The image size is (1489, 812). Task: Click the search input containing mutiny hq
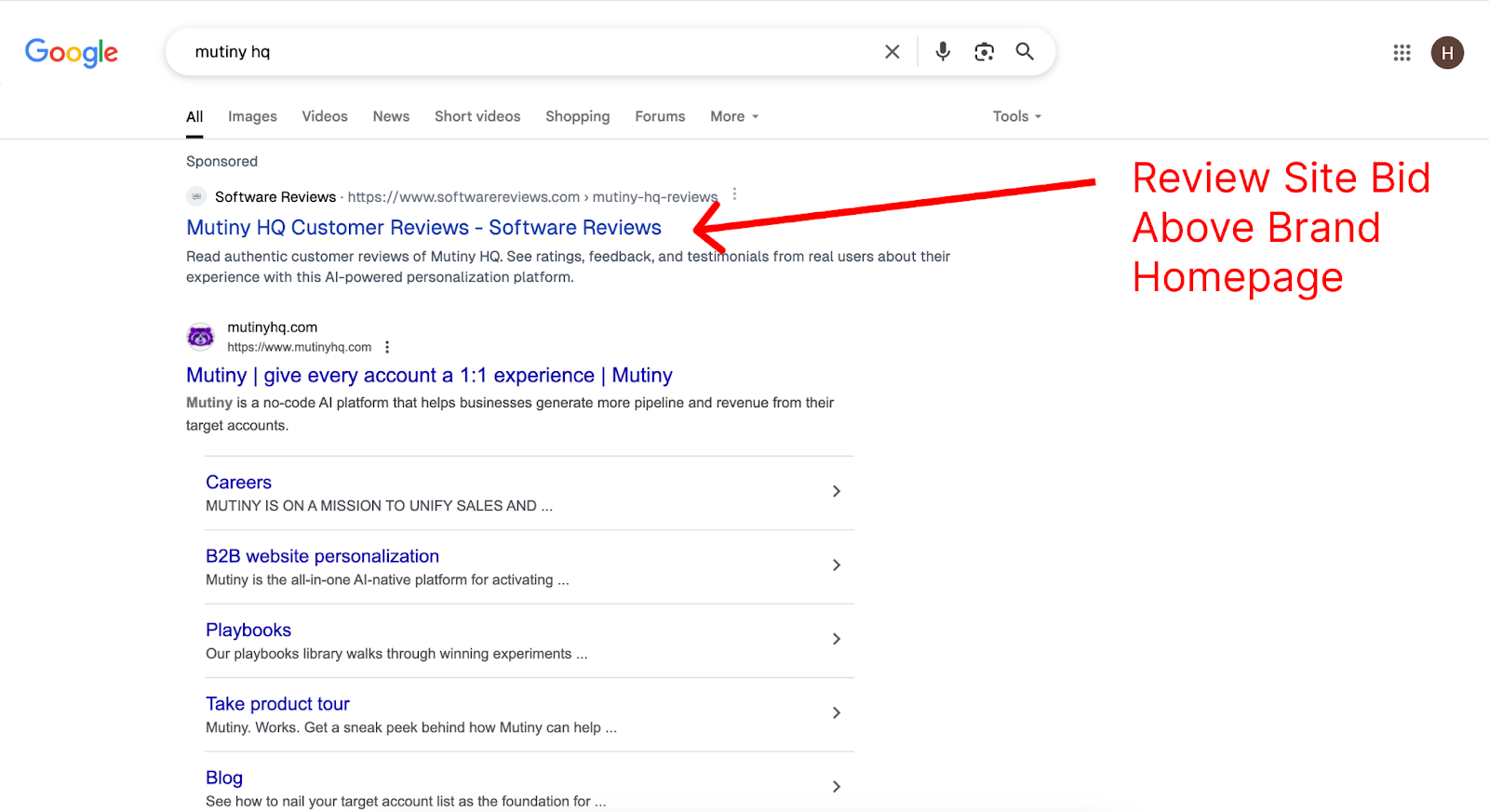coord(530,52)
